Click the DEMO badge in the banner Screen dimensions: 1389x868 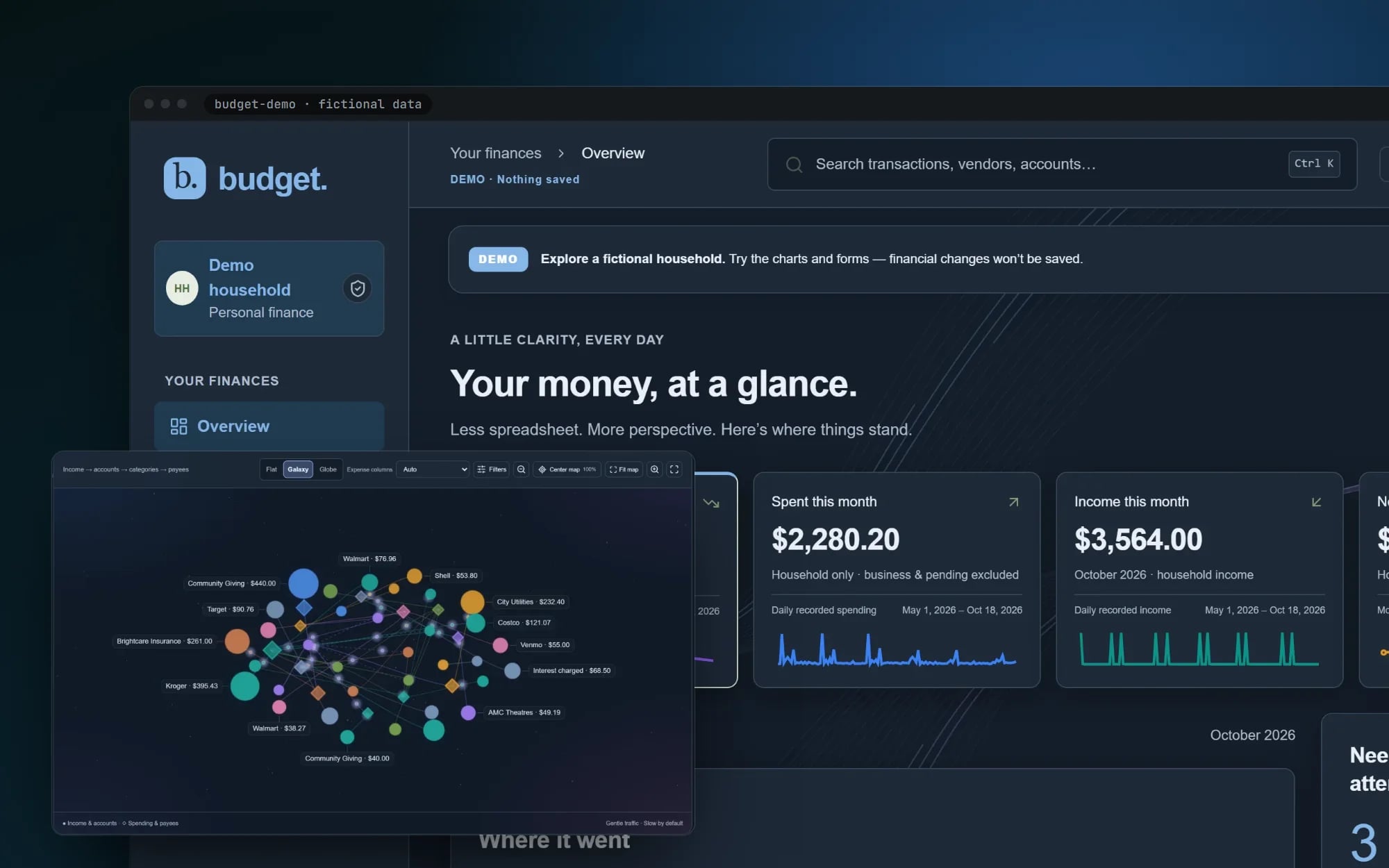pyautogui.click(x=498, y=259)
